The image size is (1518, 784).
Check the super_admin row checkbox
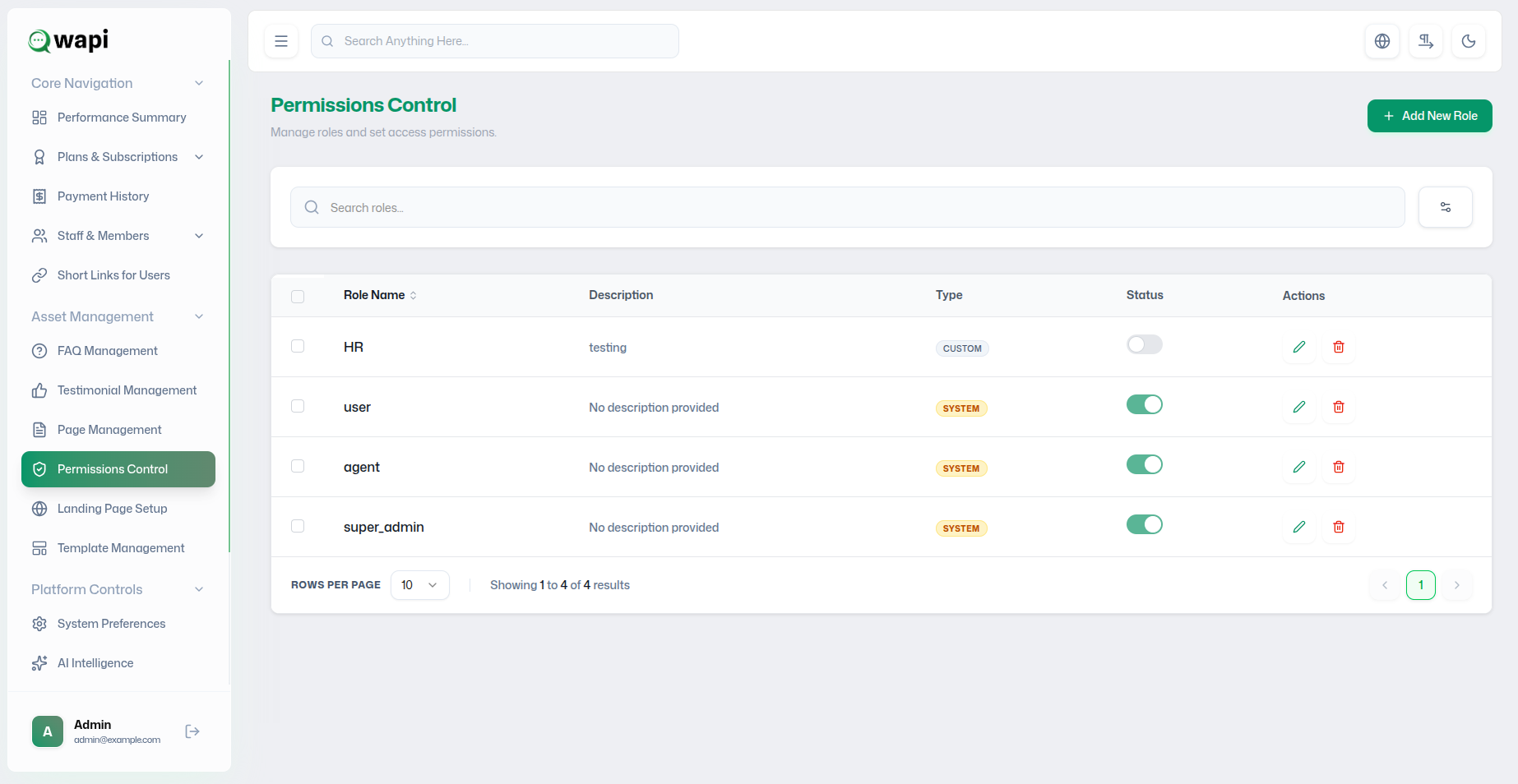tap(298, 526)
